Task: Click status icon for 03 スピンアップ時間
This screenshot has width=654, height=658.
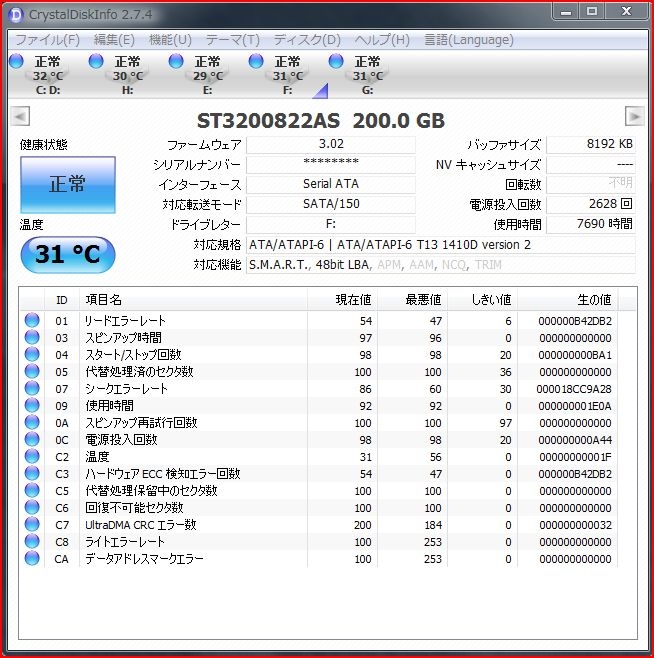Action: [32, 337]
